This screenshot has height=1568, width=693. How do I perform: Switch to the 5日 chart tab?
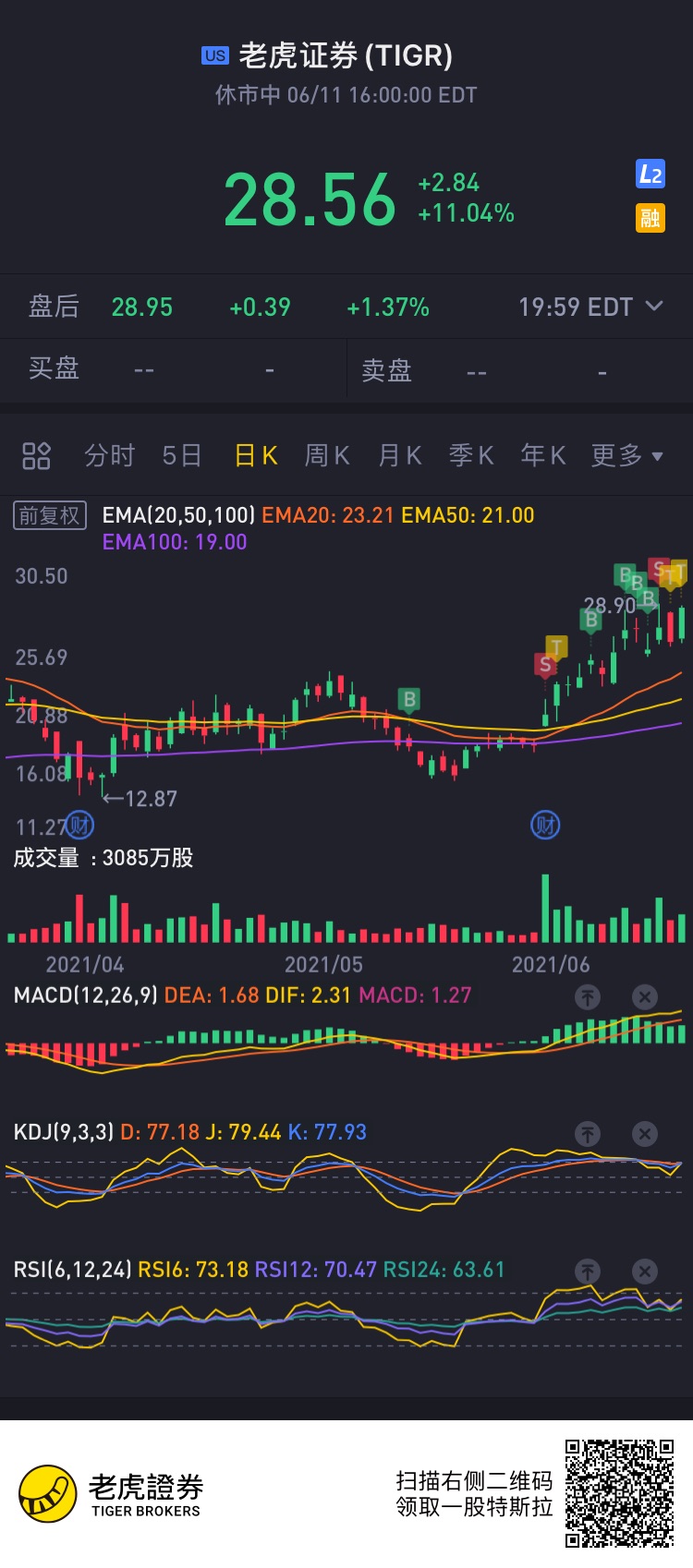pyautogui.click(x=182, y=455)
